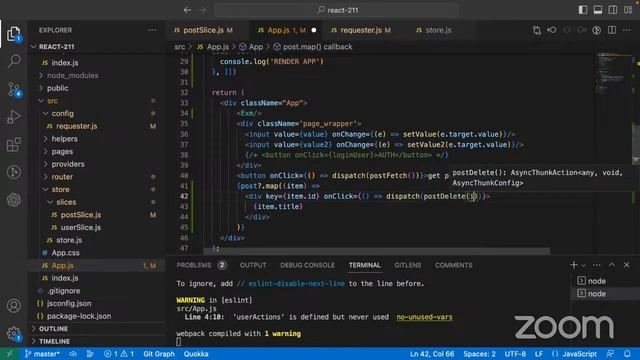Click the master branch in status bar
The width and height of the screenshot is (640, 360).
(x=42, y=354)
